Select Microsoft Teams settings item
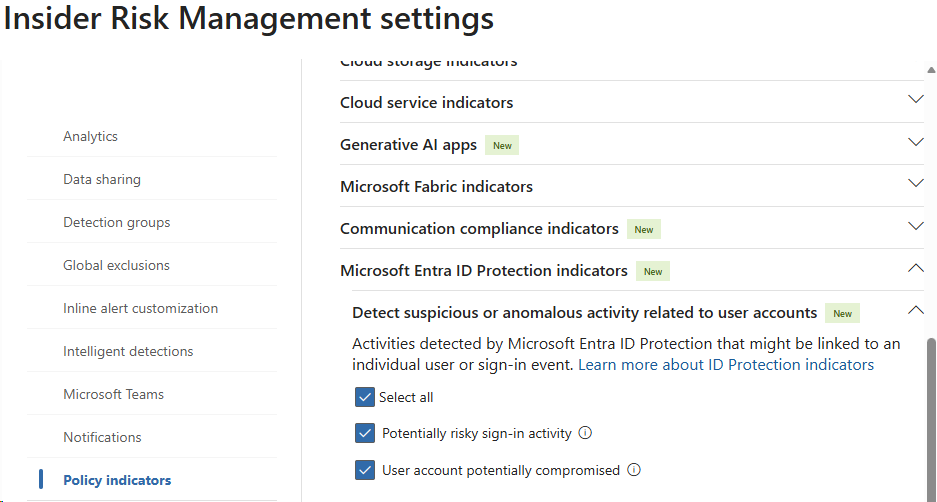 [x=113, y=394]
